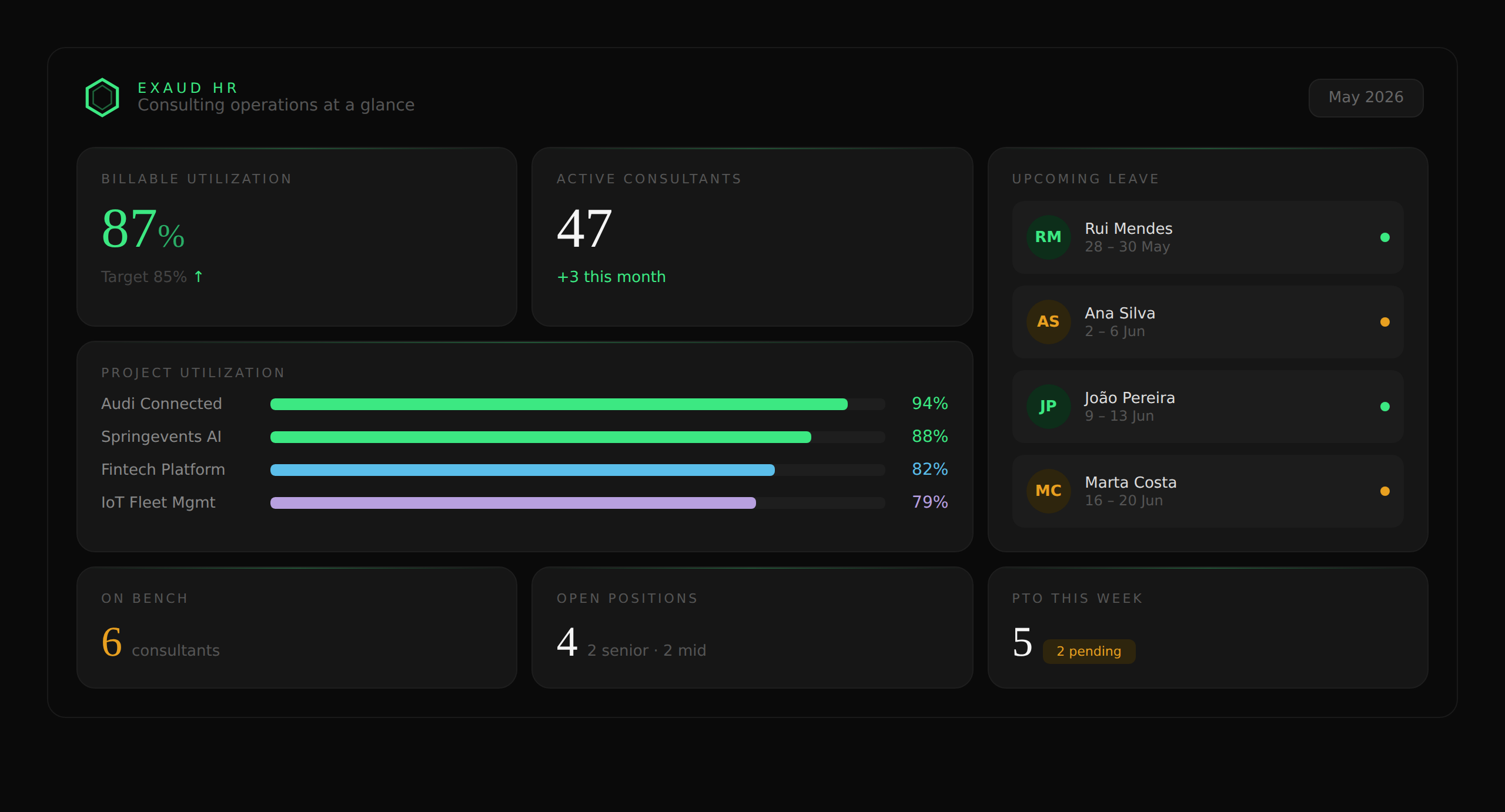This screenshot has width=1505, height=812.
Task: Click the AS avatar for Ana Silva
Action: point(1048,322)
